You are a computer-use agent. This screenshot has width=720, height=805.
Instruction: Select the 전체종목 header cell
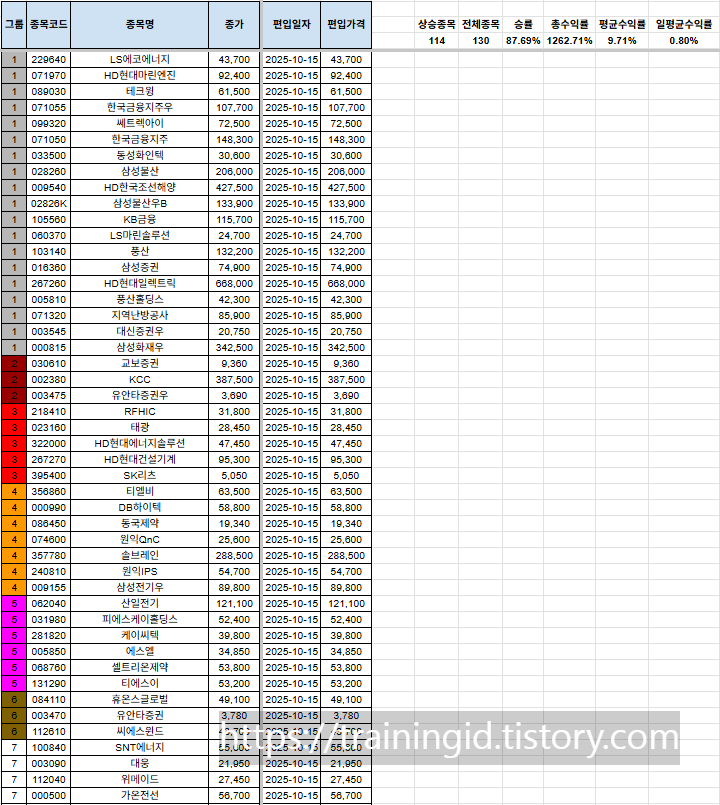tap(481, 24)
